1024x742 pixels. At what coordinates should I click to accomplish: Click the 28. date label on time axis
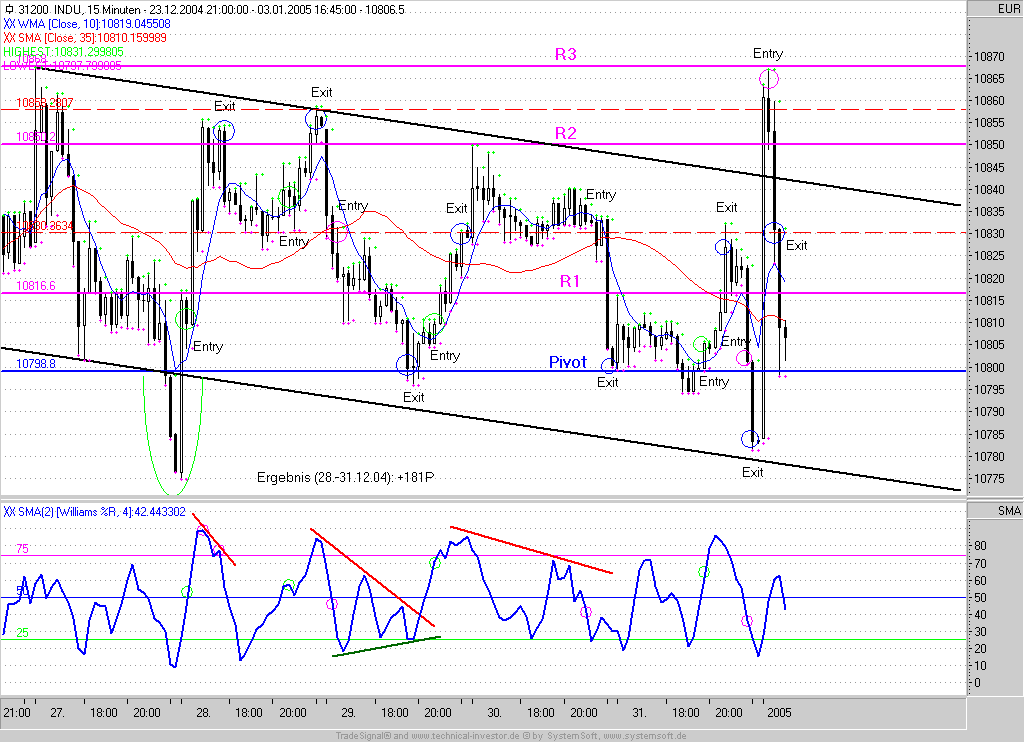point(203,713)
